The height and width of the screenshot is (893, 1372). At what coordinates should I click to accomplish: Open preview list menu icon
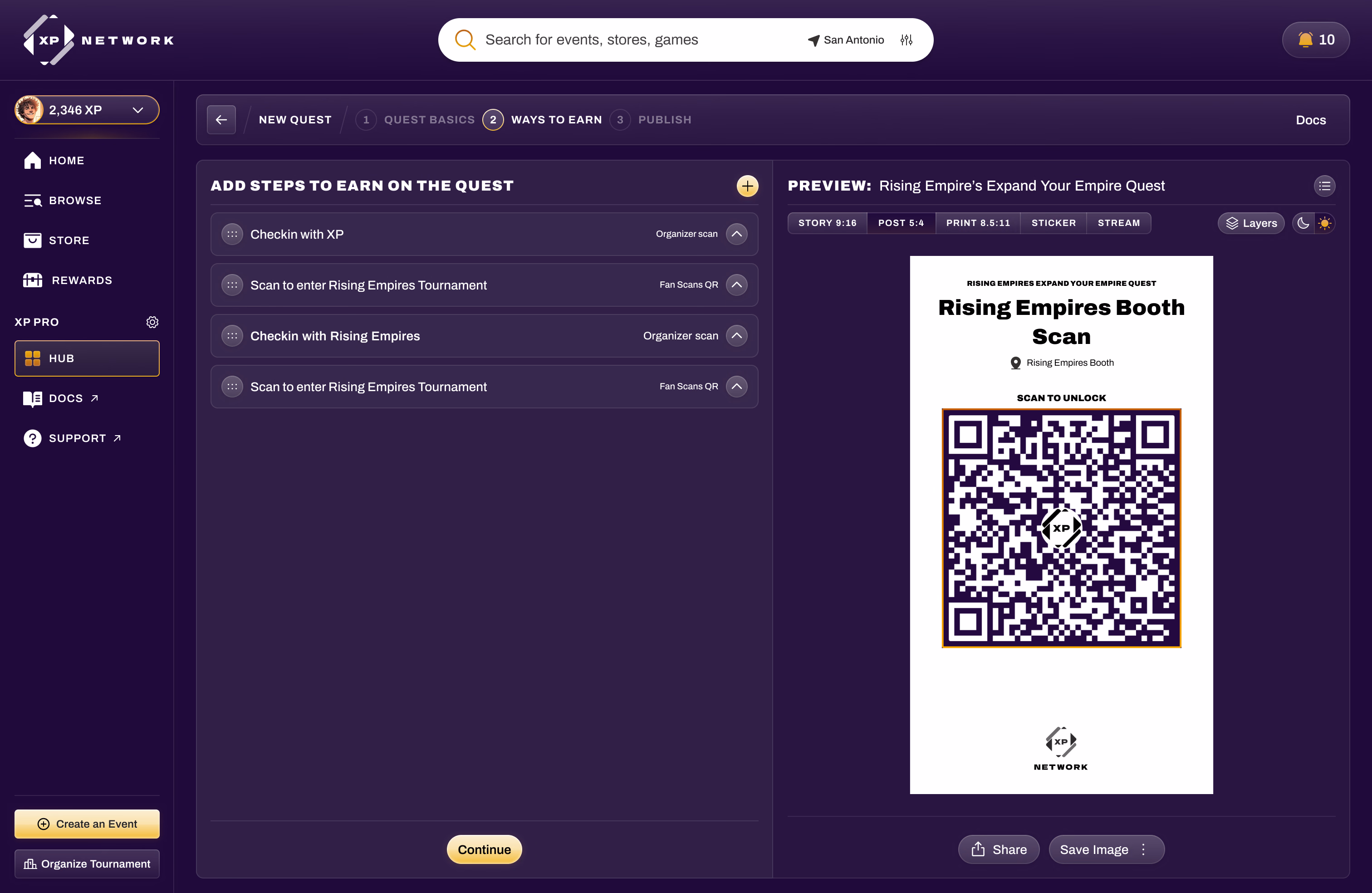click(1324, 186)
